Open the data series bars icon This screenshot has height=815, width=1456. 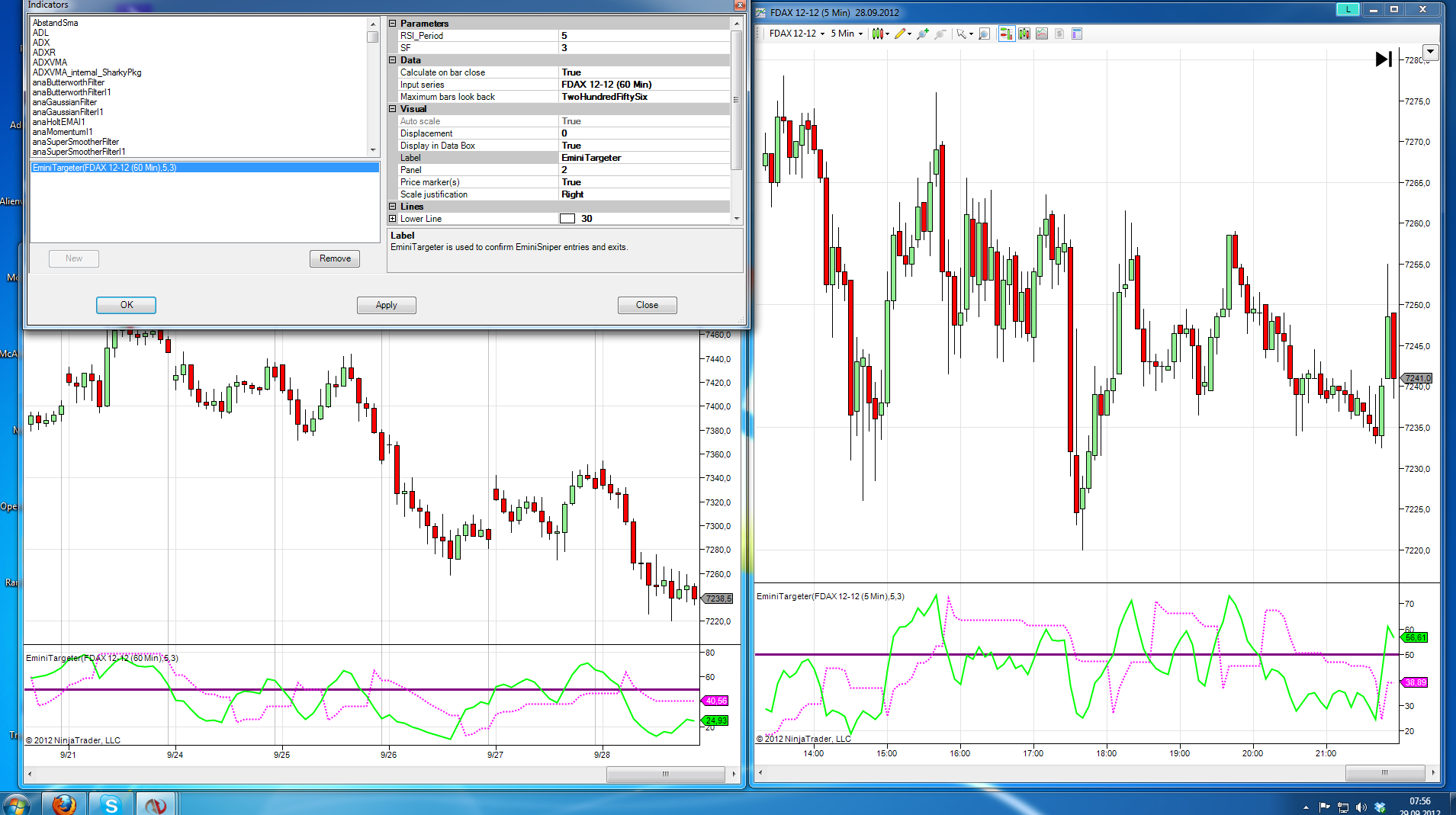click(x=1024, y=34)
